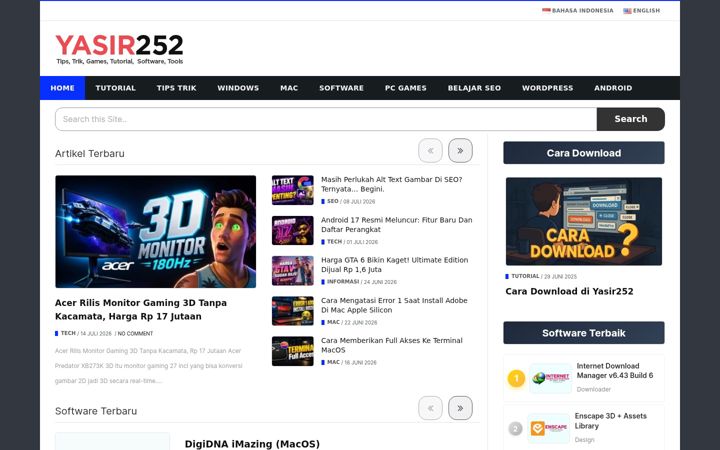Click SEO category tag
The height and width of the screenshot is (450, 720).
pos(332,201)
